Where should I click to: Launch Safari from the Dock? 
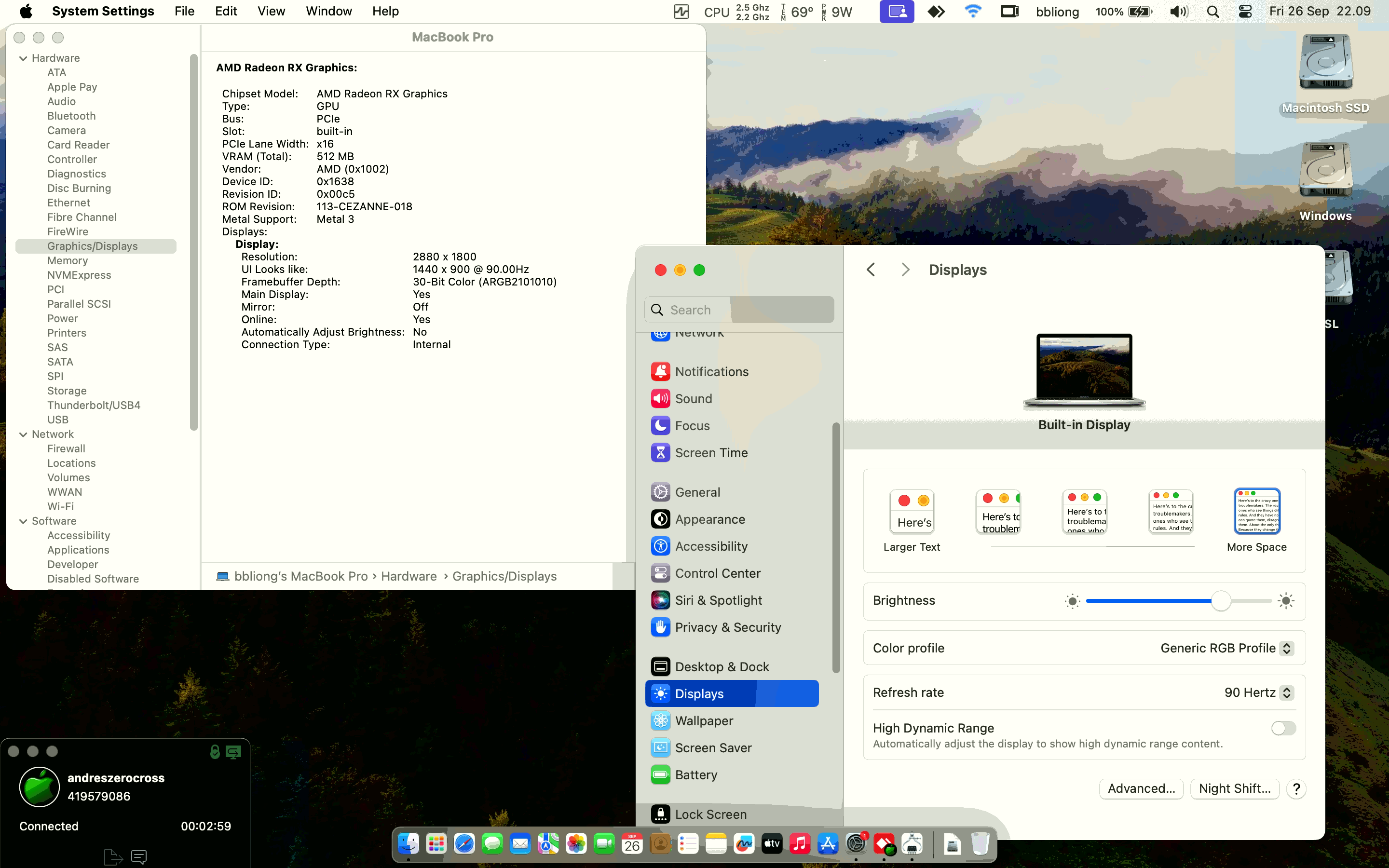coord(464,844)
